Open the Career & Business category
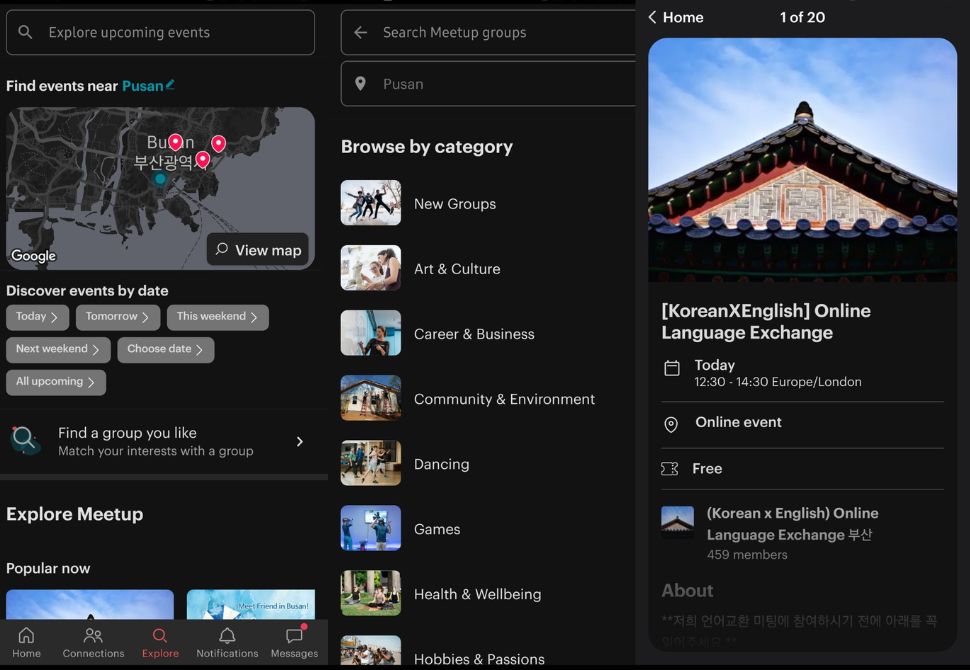 coord(486,333)
